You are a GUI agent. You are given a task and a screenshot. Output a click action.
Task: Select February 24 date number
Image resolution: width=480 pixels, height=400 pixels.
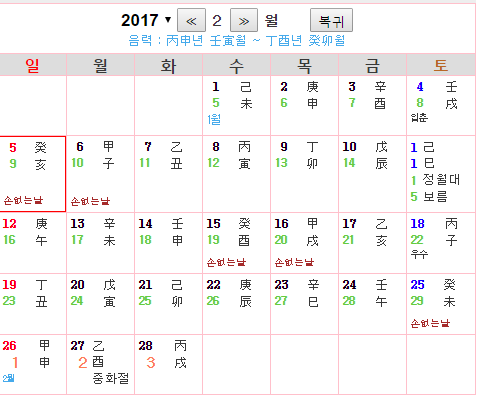[x=349, y=285]
